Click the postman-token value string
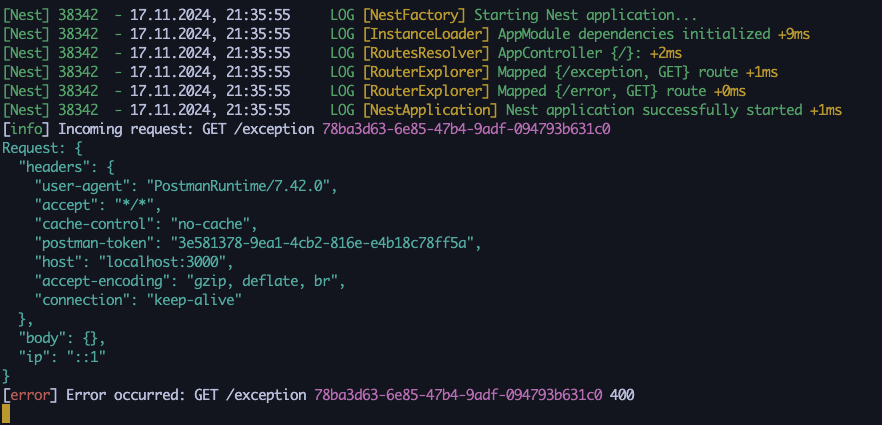 (x=323, y=243)
